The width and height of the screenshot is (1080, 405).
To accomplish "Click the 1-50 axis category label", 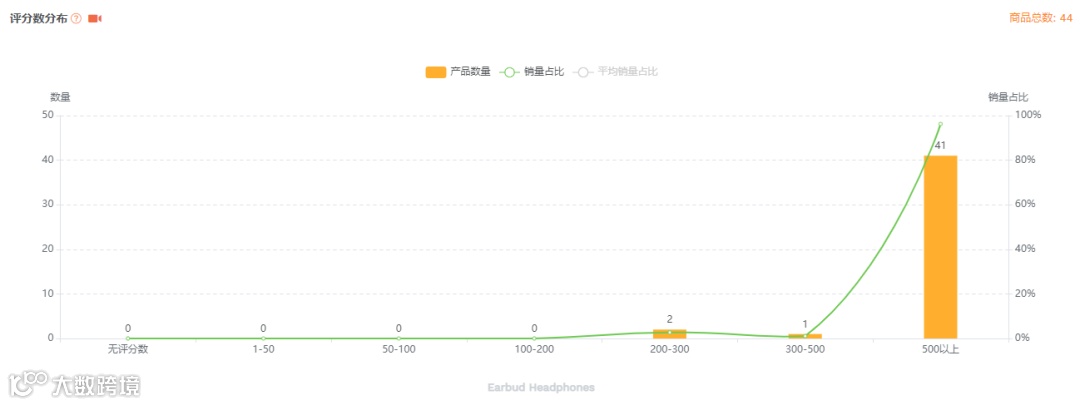I will point(263,349).
